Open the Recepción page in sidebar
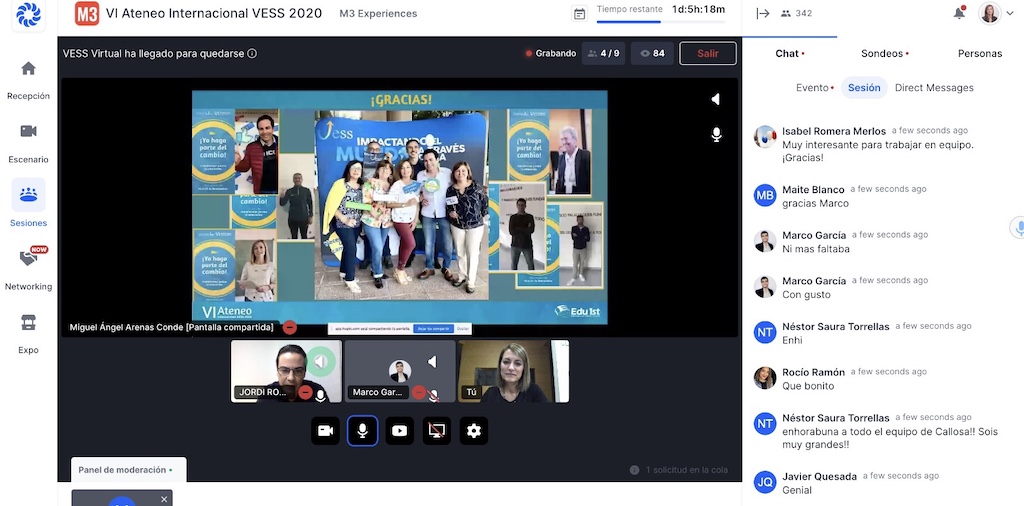 pyautogui.click(x=28, y=79)
